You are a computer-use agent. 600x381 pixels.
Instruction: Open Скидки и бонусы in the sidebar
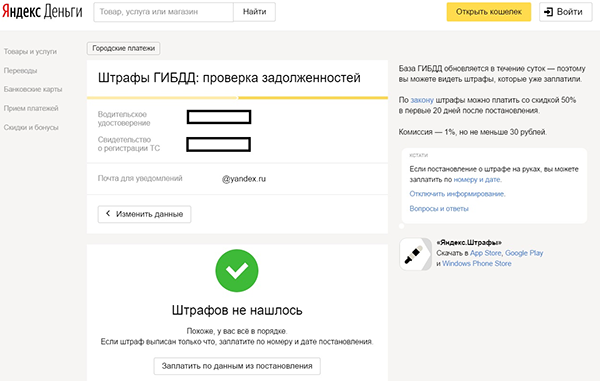tap(31, 127)
